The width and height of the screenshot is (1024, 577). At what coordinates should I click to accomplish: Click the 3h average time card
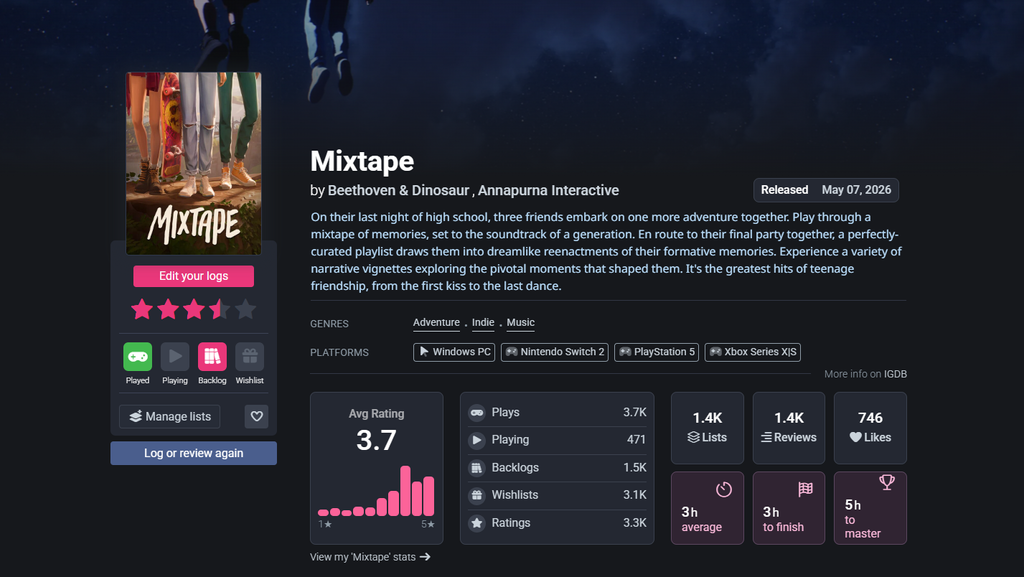(707, 508)
